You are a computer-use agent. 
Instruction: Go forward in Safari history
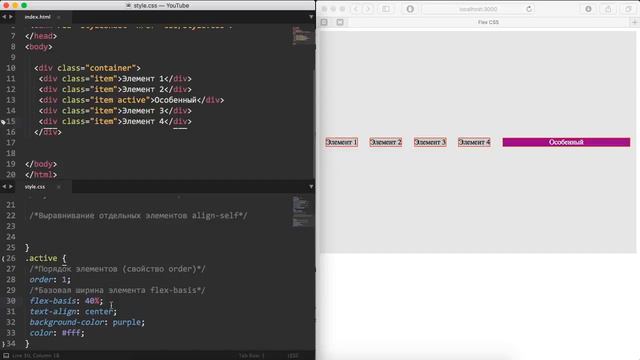[x=368, y=9]
